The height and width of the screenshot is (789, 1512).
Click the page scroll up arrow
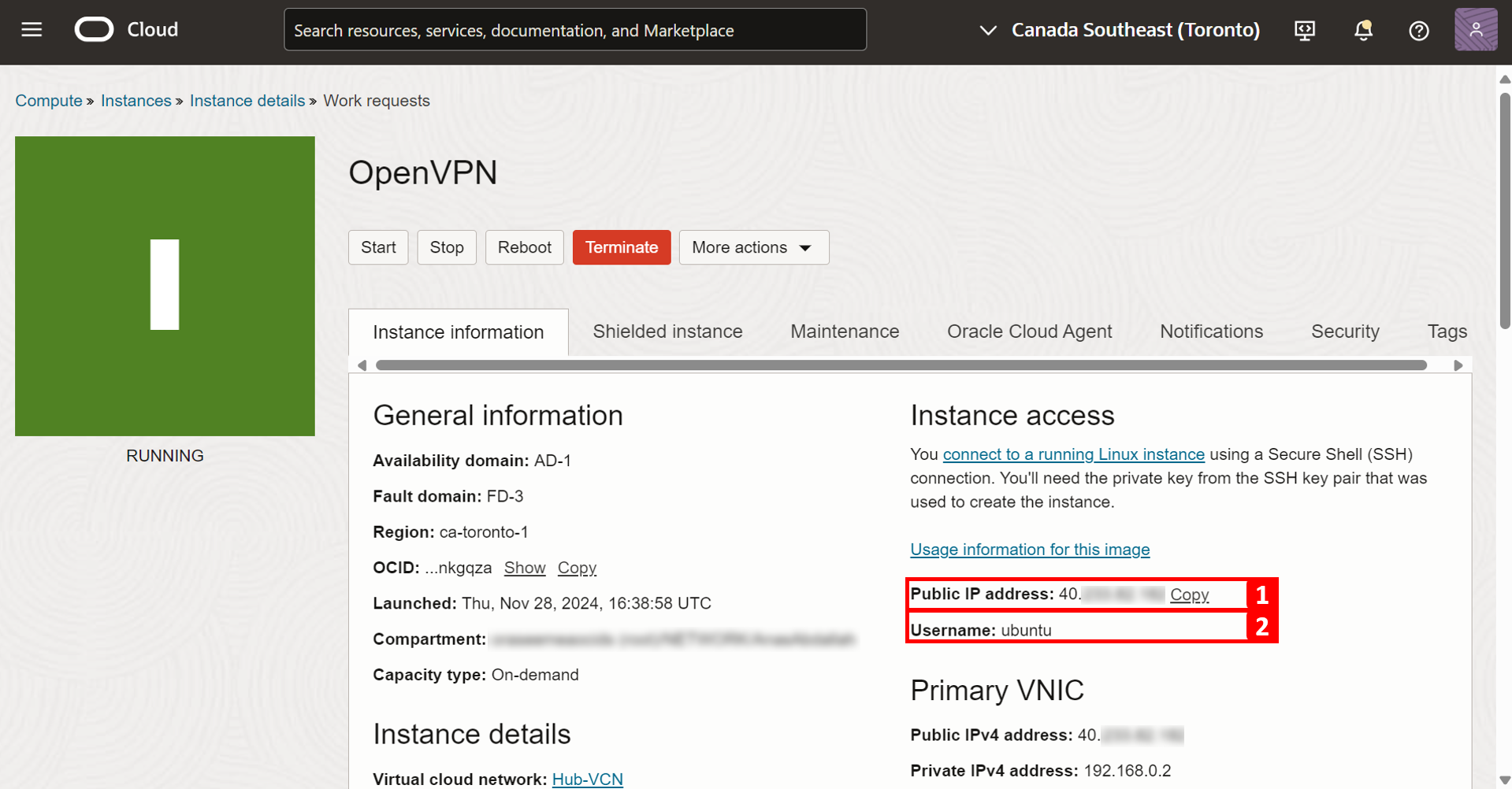pyautogui.click(x=1505, y=79)
